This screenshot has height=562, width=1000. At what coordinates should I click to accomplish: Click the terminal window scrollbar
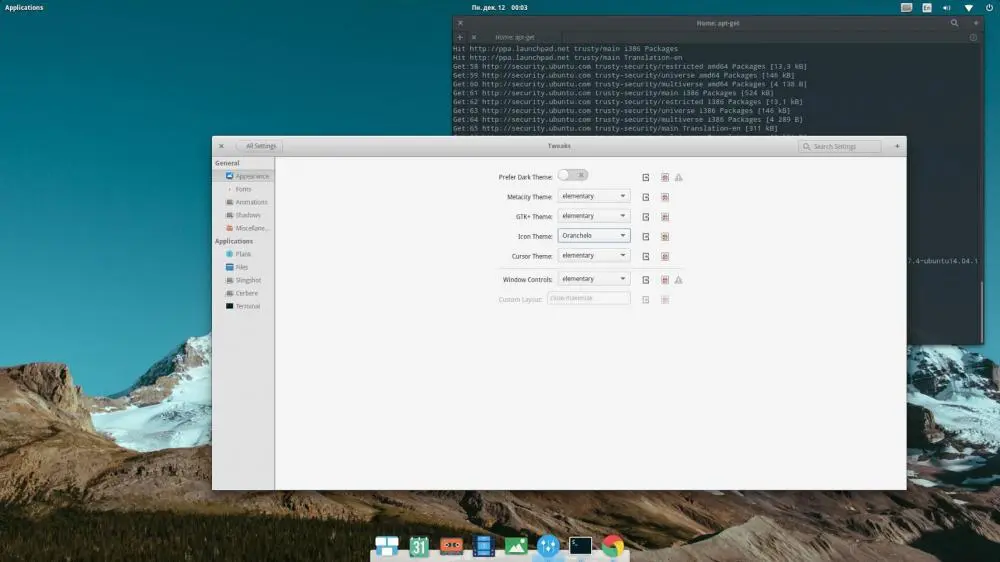(981, 311)
